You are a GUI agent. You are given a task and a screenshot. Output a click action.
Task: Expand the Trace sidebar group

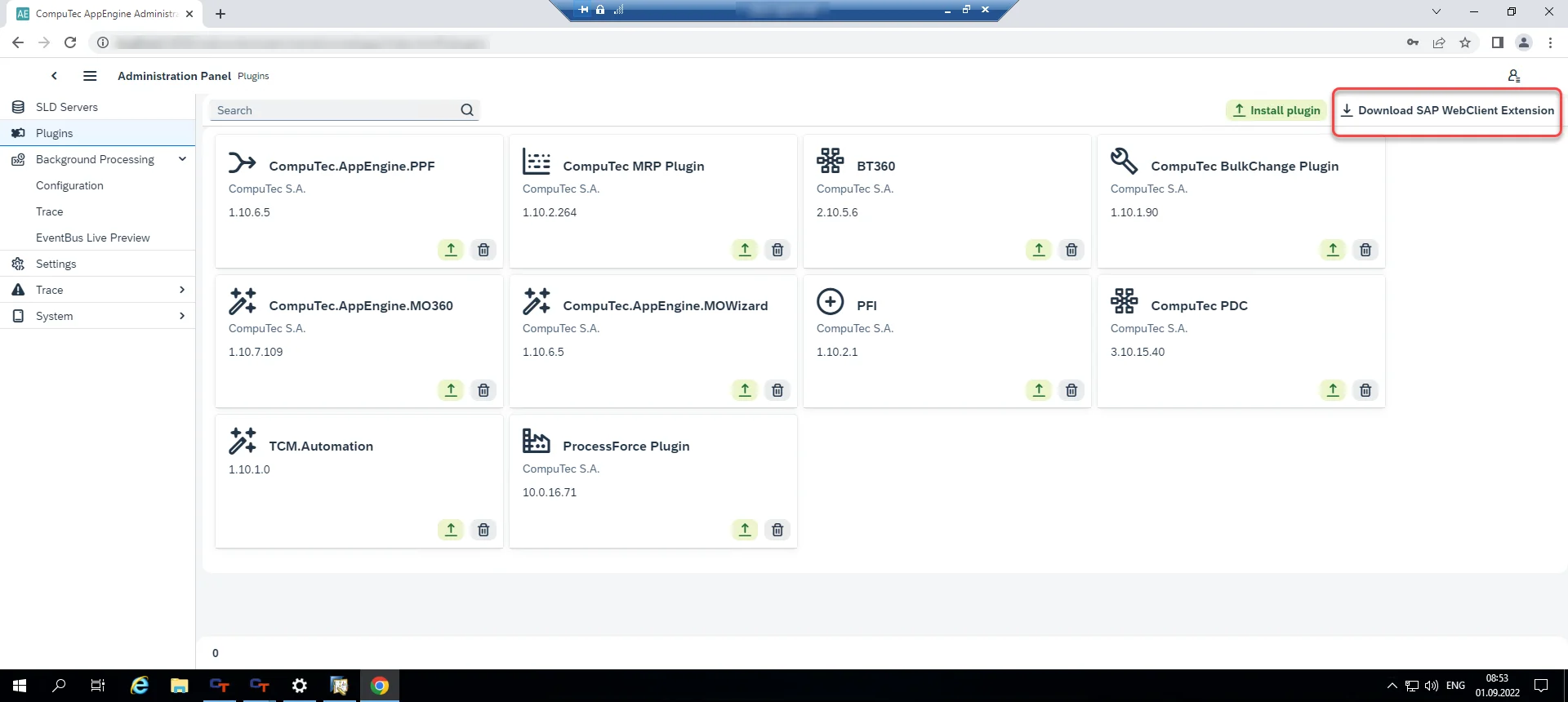tap(182, 290)
